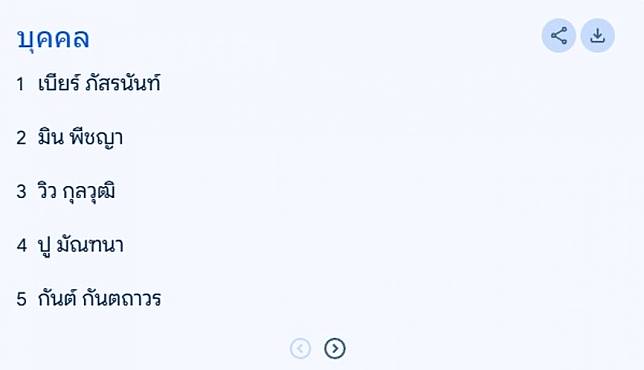Click rank number 1 in the list
Screen dimensions: 644x370
point(21,84)
